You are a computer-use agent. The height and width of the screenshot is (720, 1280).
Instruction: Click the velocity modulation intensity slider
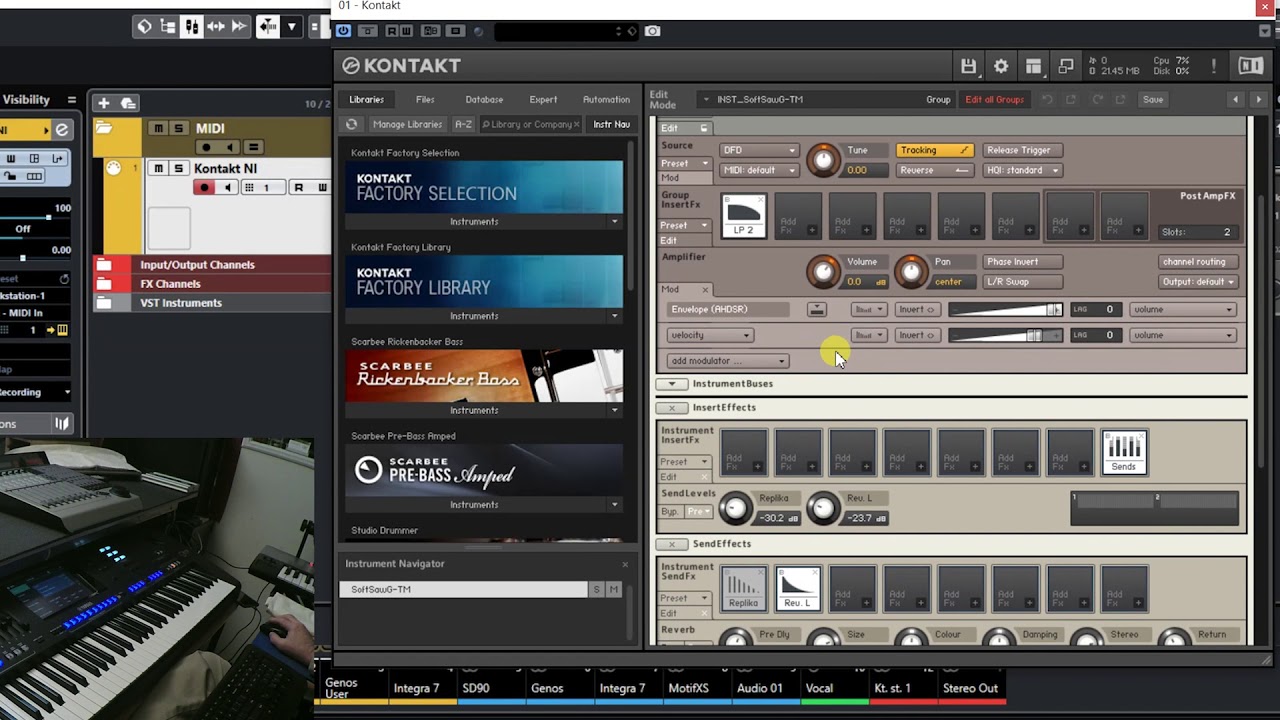pos(1005,335)
